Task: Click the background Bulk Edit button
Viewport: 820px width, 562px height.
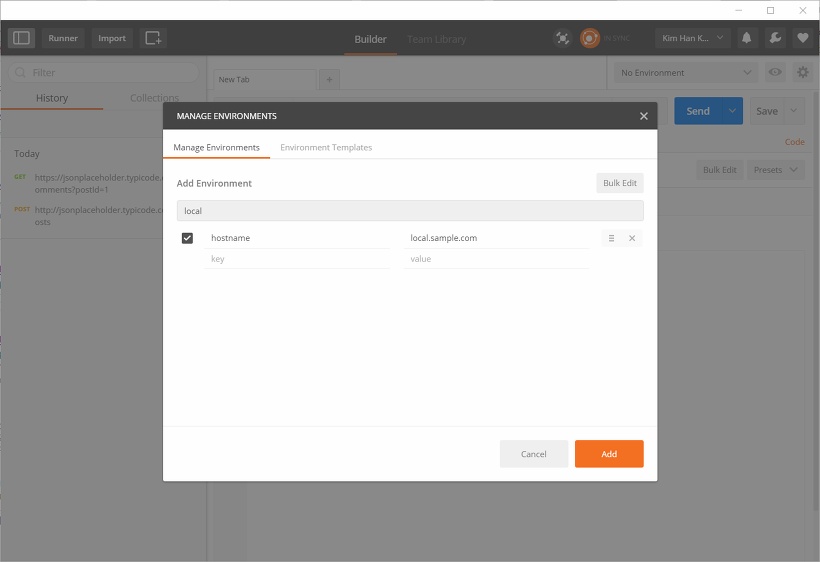Action: click(x=720, y=170)
